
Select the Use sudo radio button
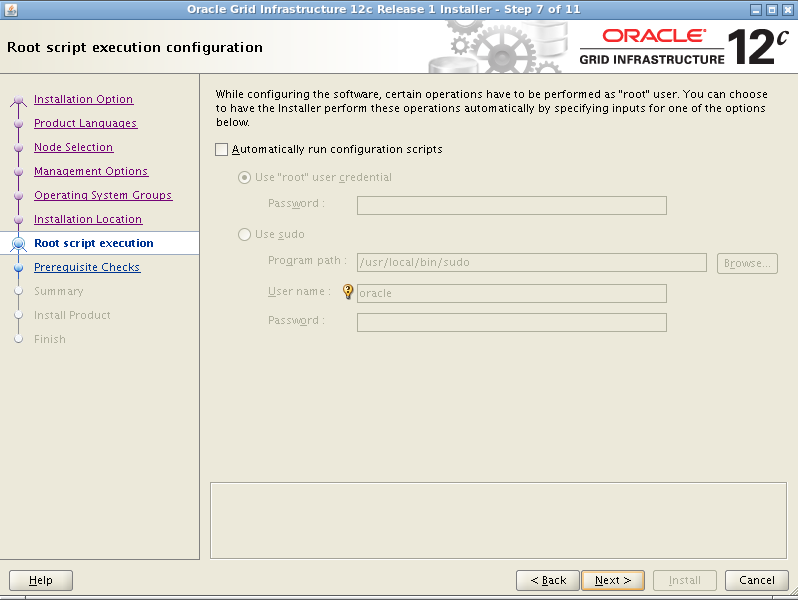click(245, 234)
